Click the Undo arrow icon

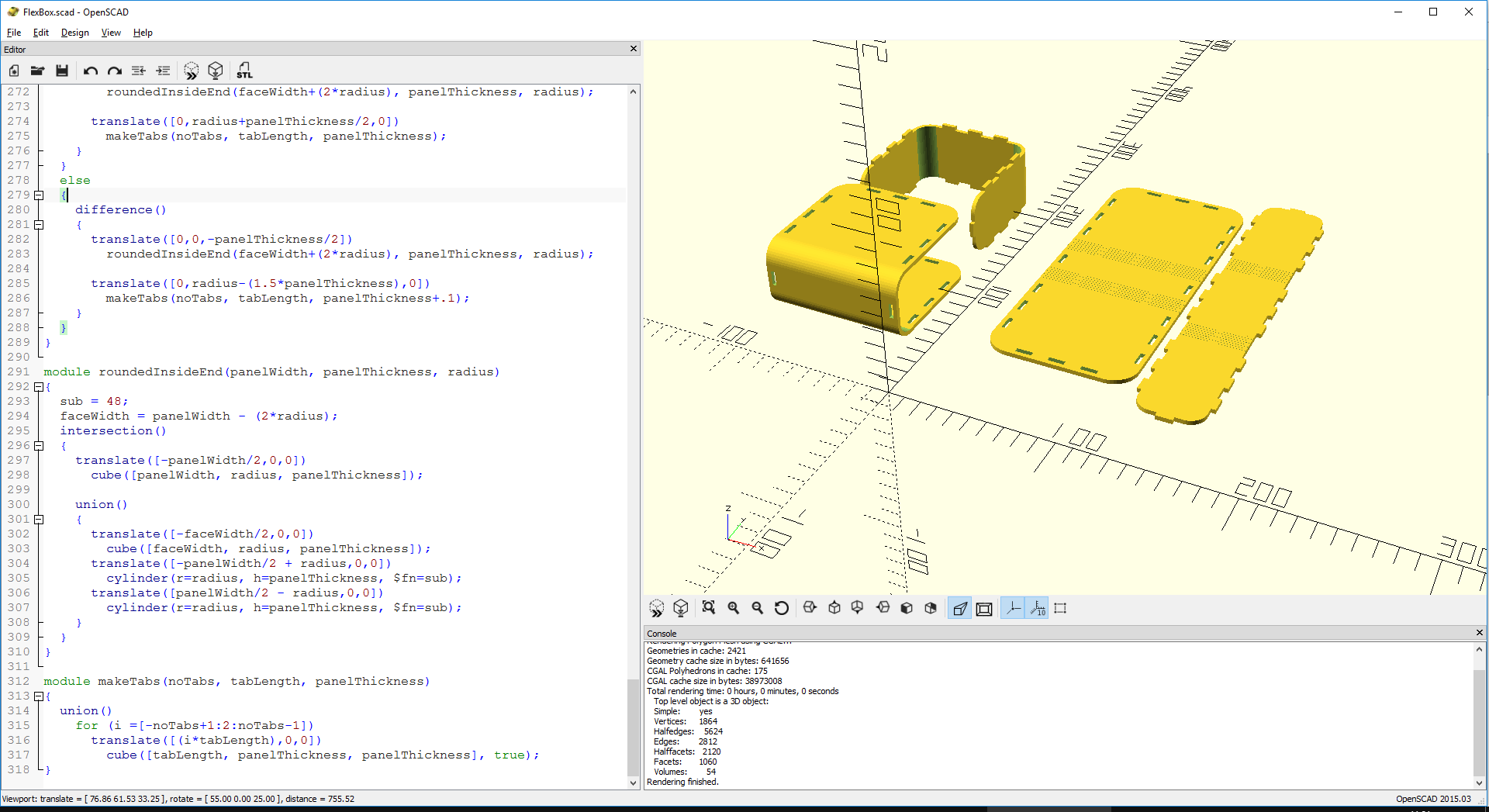pos(91,71)
